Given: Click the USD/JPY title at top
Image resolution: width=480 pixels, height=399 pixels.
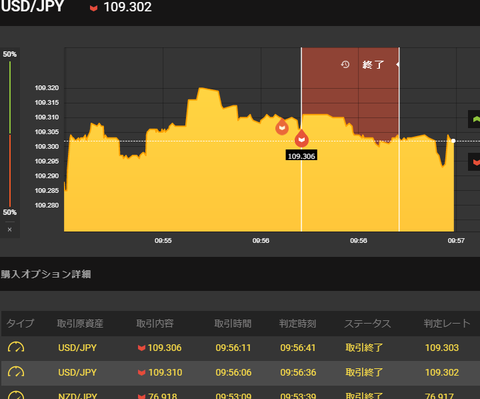Looking at the screenshot, I should tap(32, 7).
